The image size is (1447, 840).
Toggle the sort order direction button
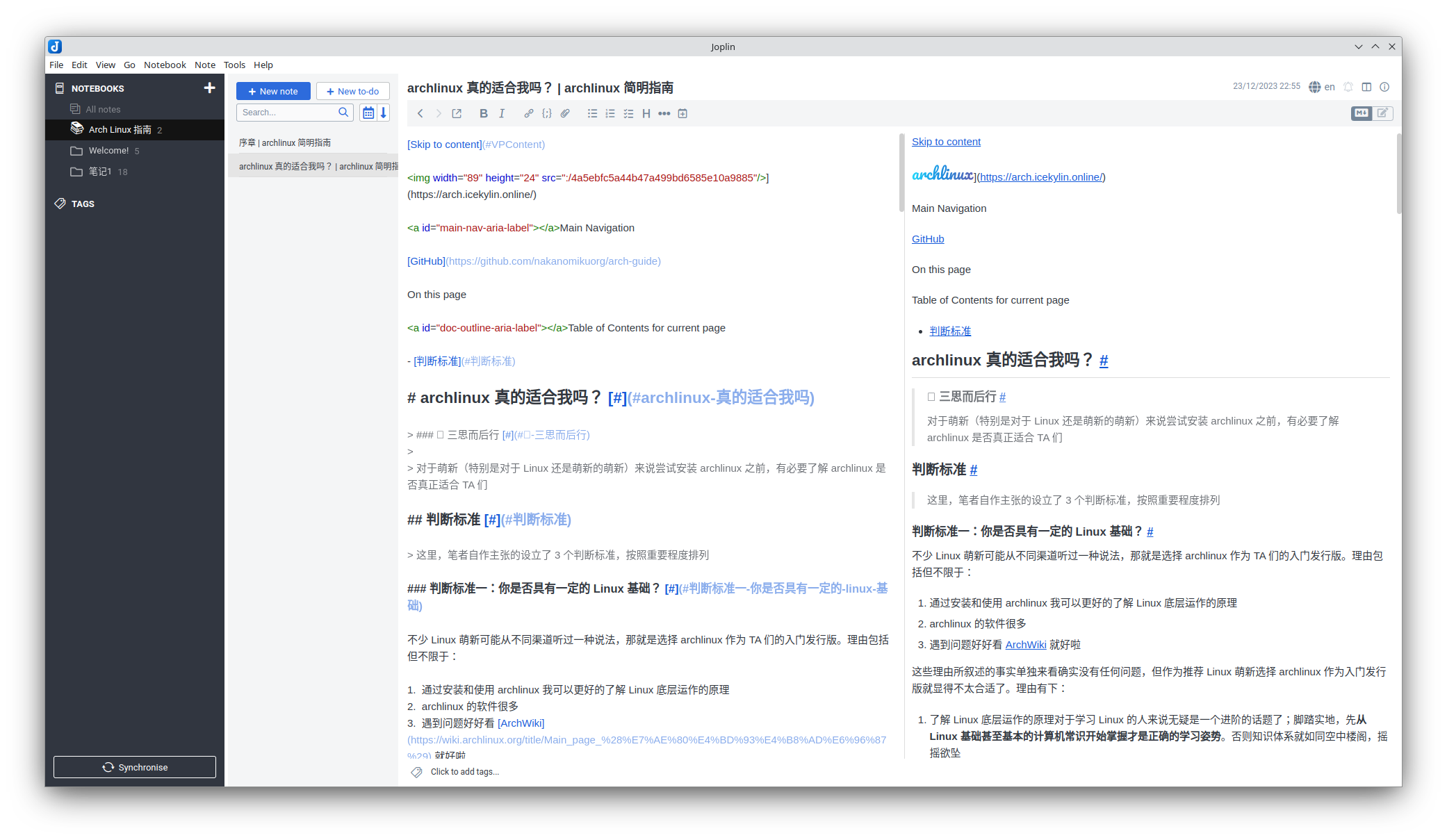[x=383, y=113]
